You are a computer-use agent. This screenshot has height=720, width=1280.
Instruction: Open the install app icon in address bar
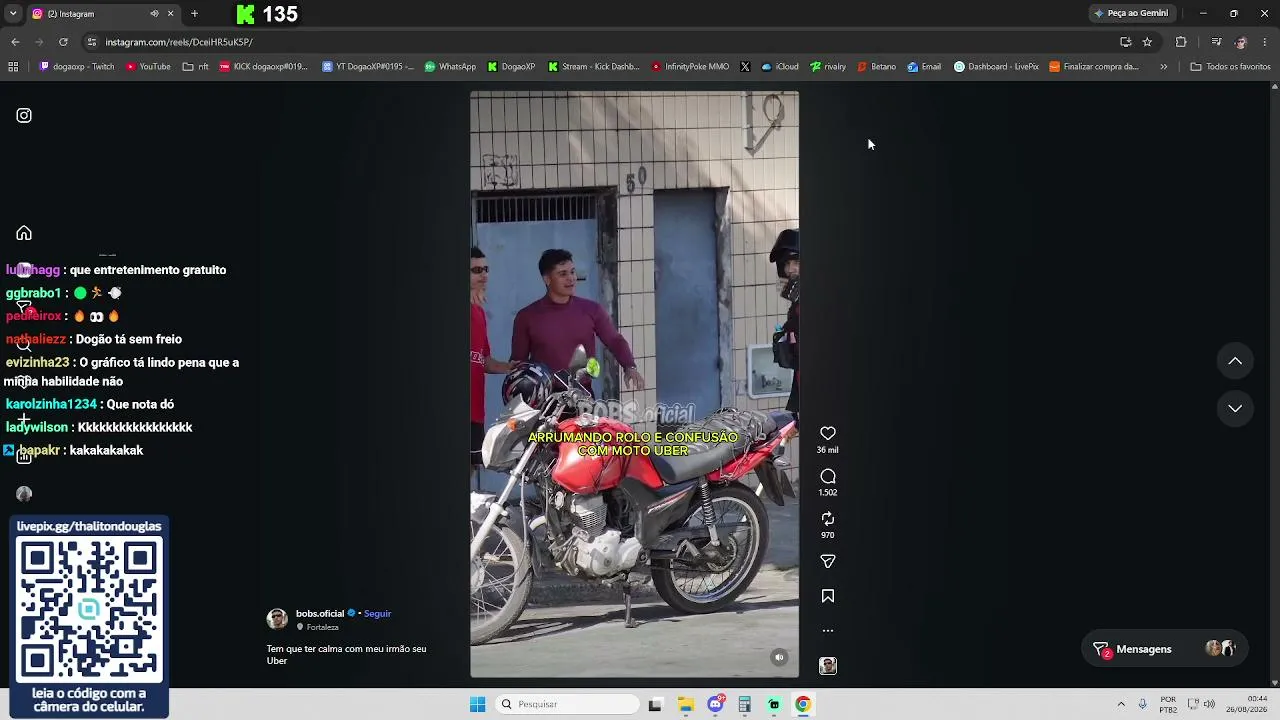1126,42
